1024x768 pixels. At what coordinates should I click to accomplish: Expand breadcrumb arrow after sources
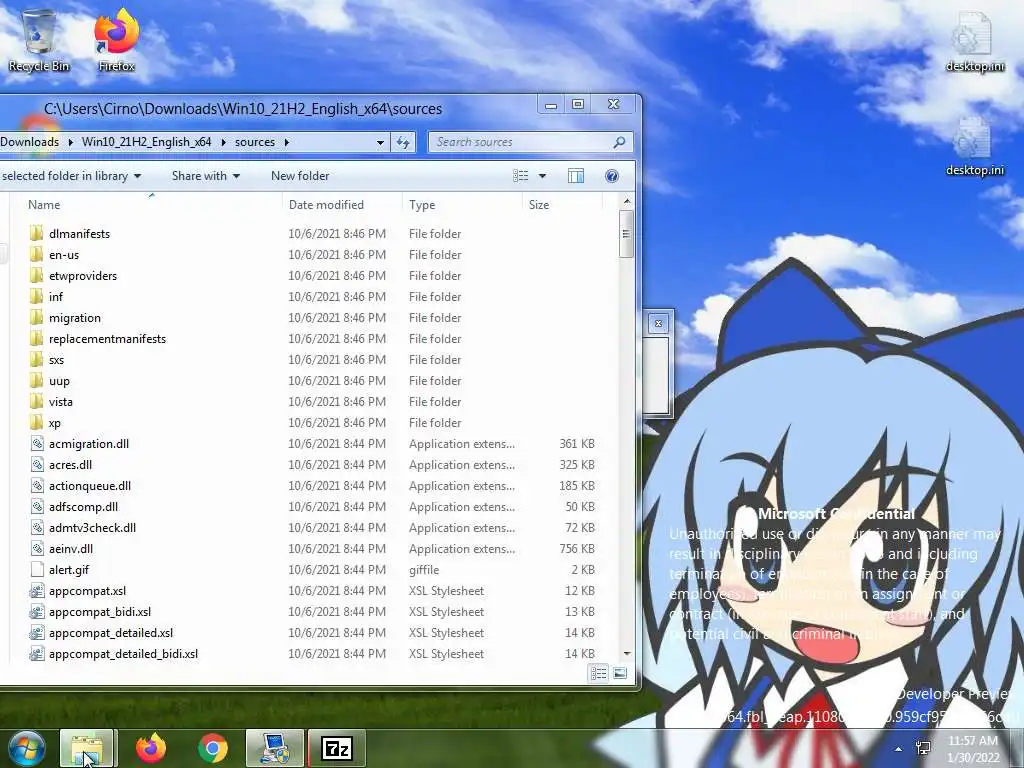[x=287, y=142]
